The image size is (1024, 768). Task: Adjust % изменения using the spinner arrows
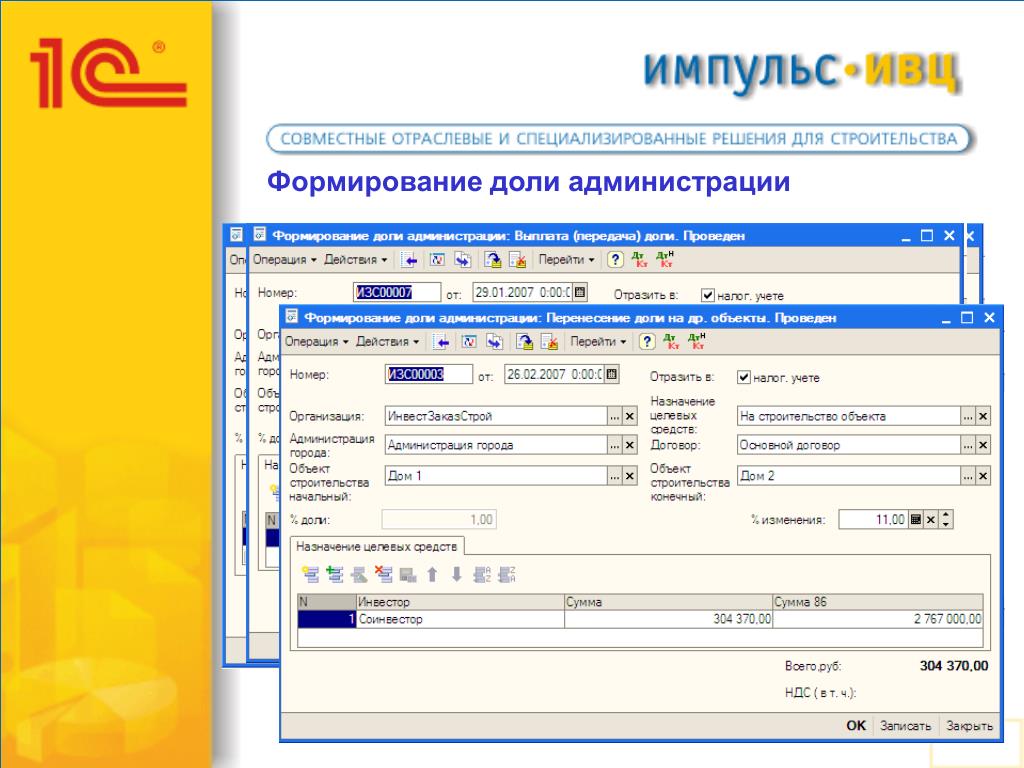pos(946,520)
